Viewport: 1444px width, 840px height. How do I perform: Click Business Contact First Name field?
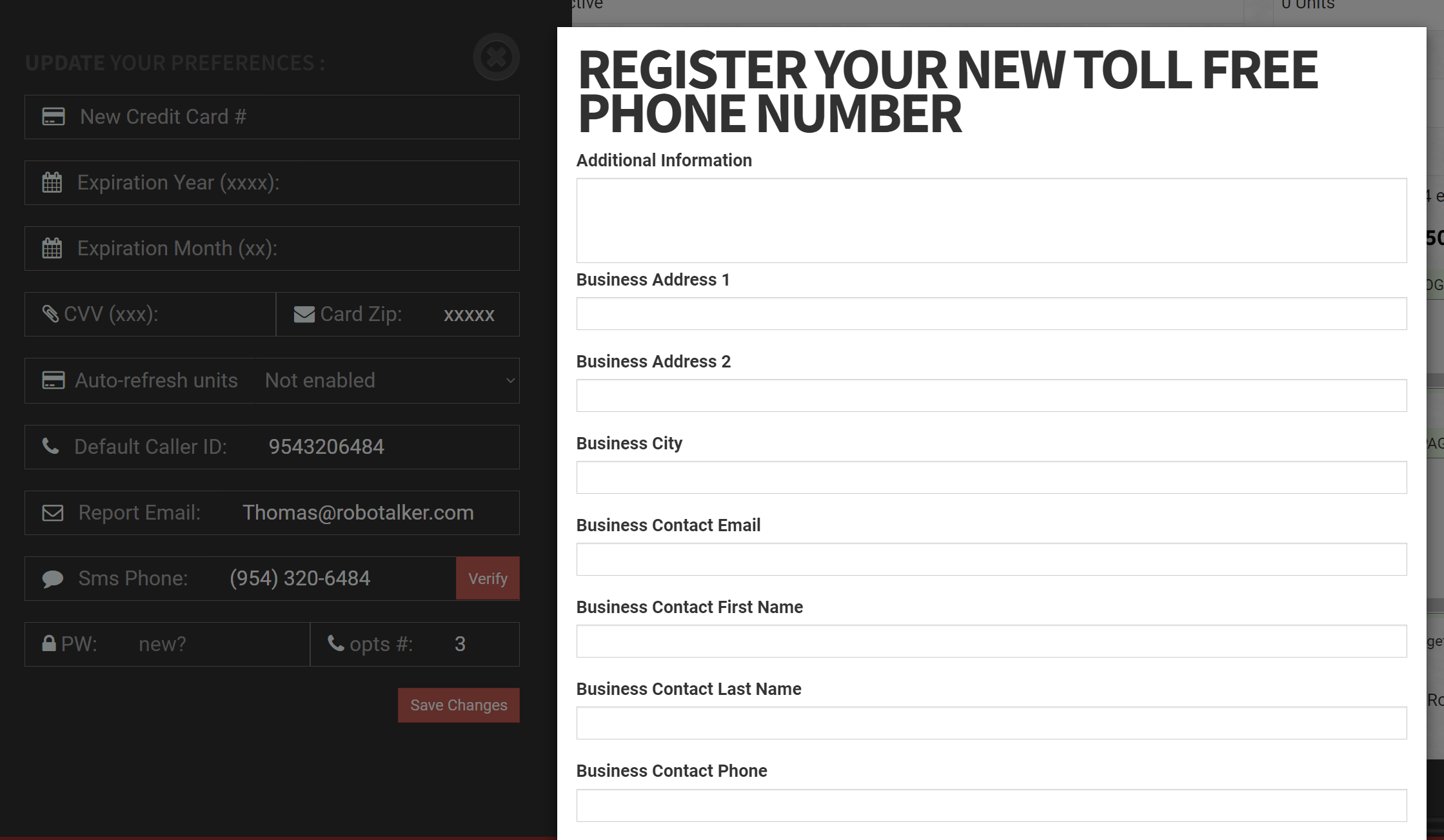click(992, 641)
